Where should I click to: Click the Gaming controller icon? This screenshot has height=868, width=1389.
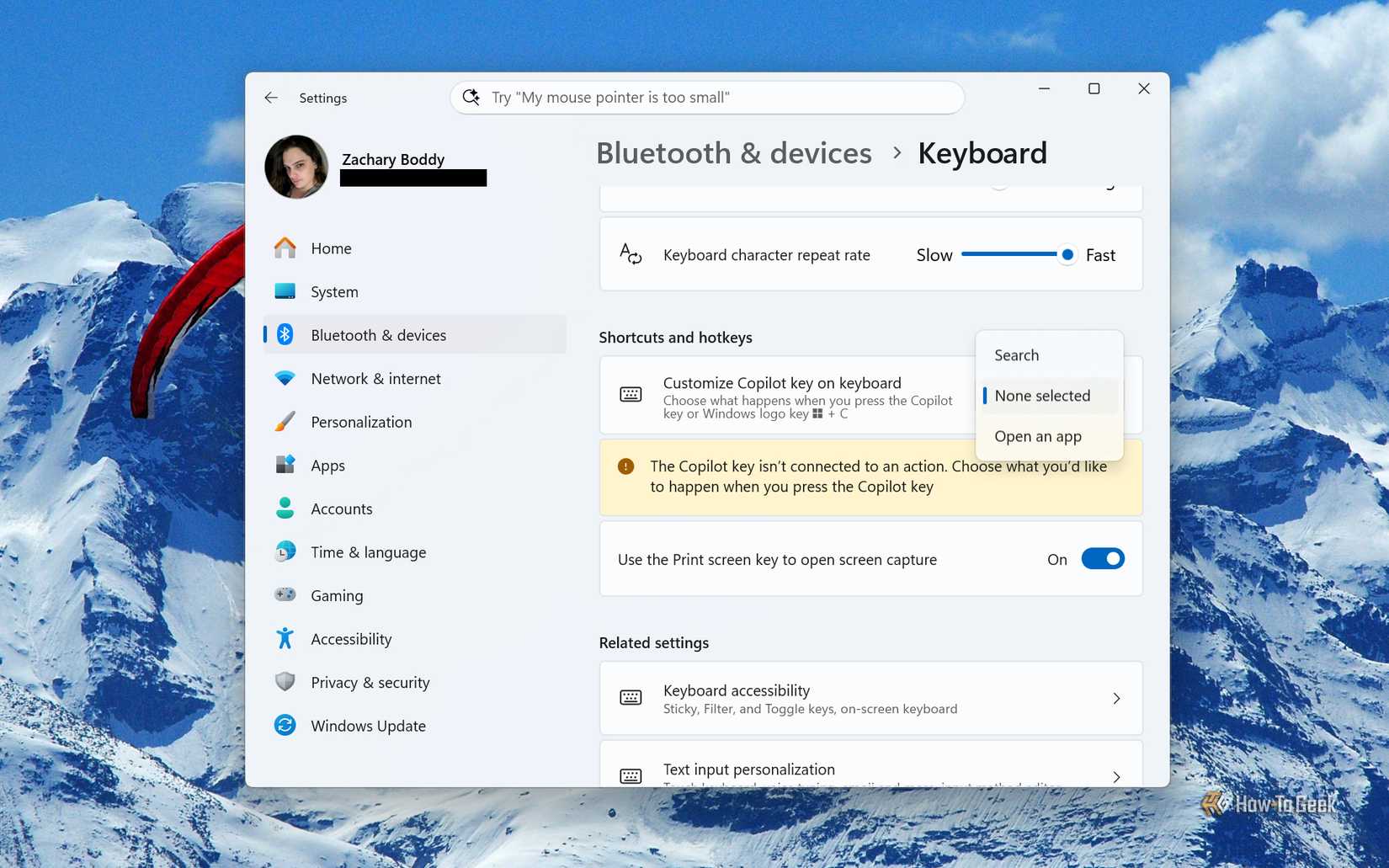(x=285, y=595)
